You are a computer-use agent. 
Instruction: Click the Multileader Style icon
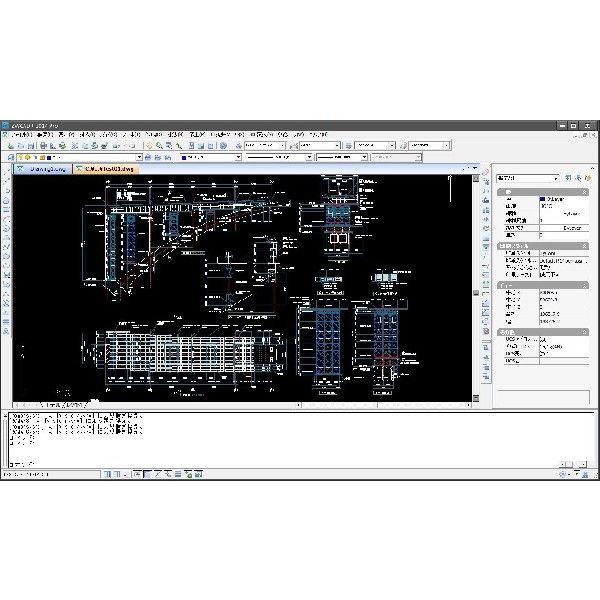tap(403, 146)
